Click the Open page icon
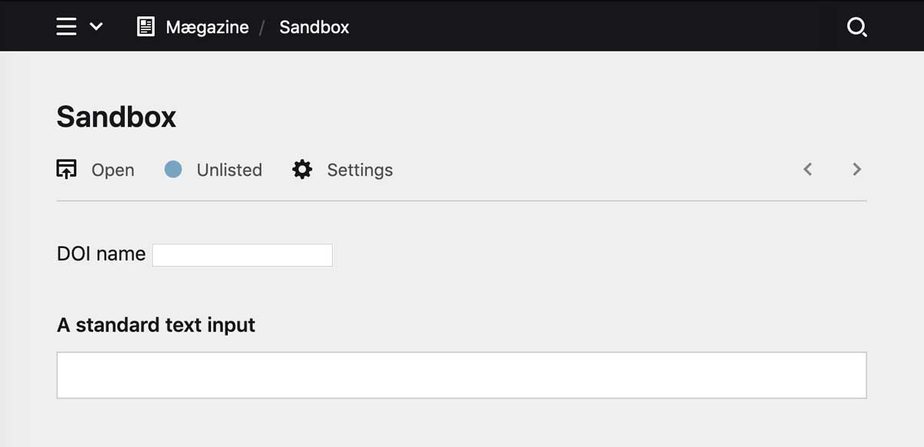This screenshot has height=447, width=924. tap(67, 169)
